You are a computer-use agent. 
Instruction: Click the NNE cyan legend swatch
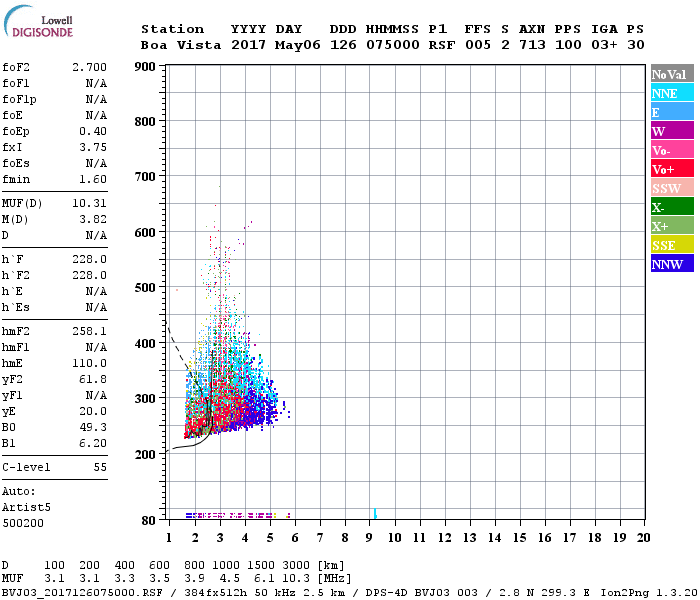click(672, 93)
